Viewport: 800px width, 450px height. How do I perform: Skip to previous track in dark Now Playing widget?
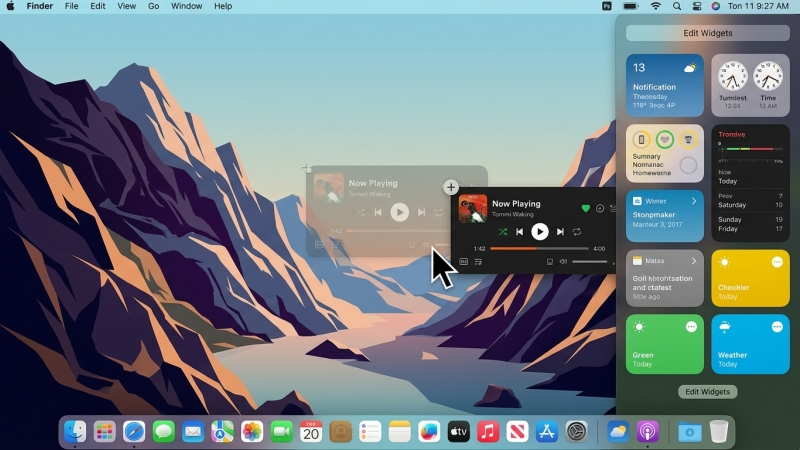519,232
